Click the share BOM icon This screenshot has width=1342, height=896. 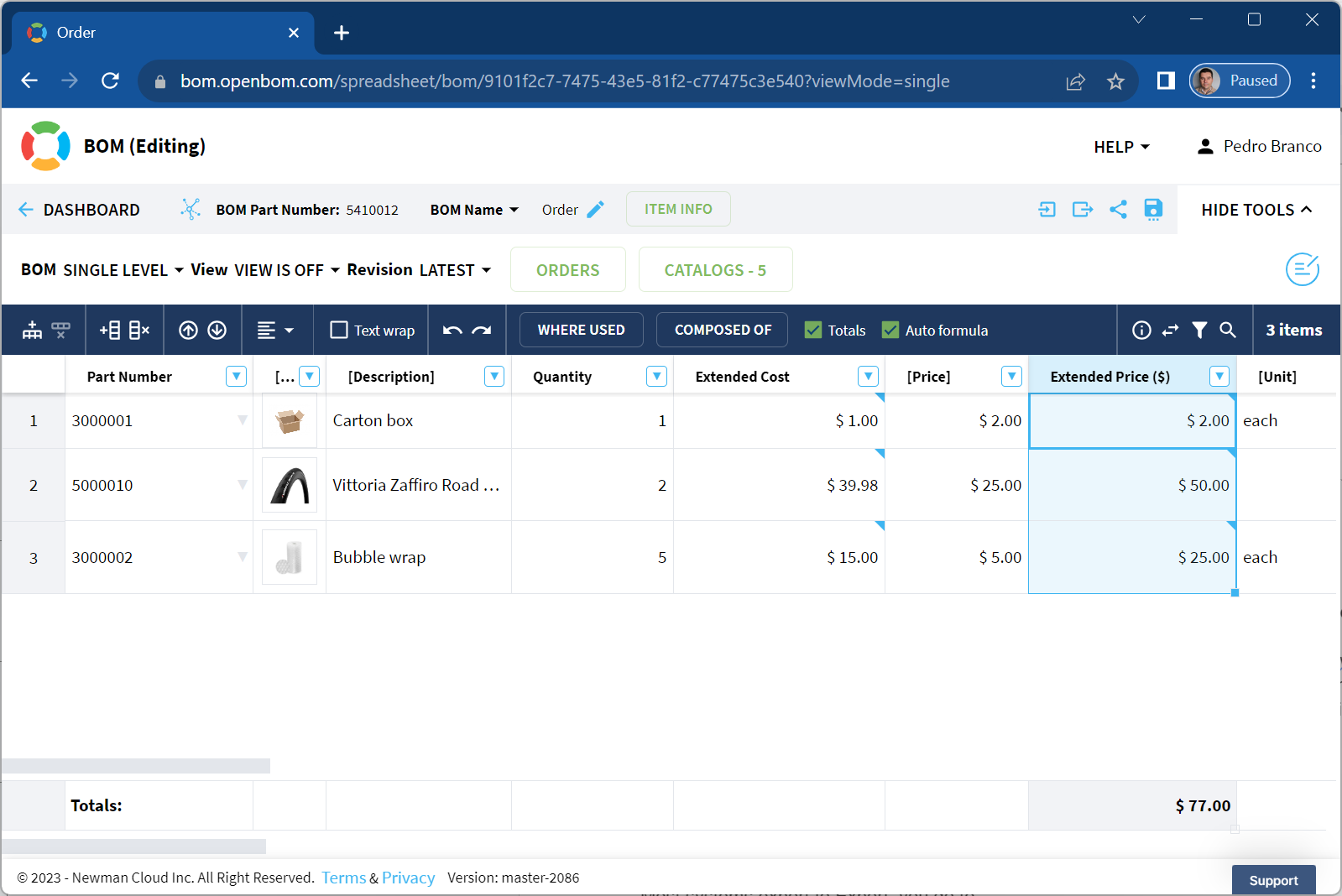[1118, 209]
